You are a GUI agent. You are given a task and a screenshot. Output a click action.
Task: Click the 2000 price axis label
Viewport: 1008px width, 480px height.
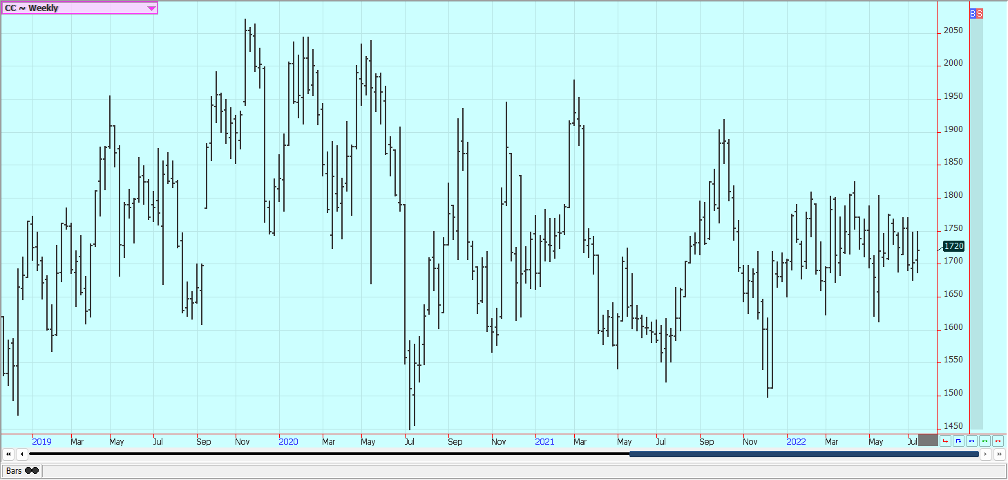[x=953, y=64]
